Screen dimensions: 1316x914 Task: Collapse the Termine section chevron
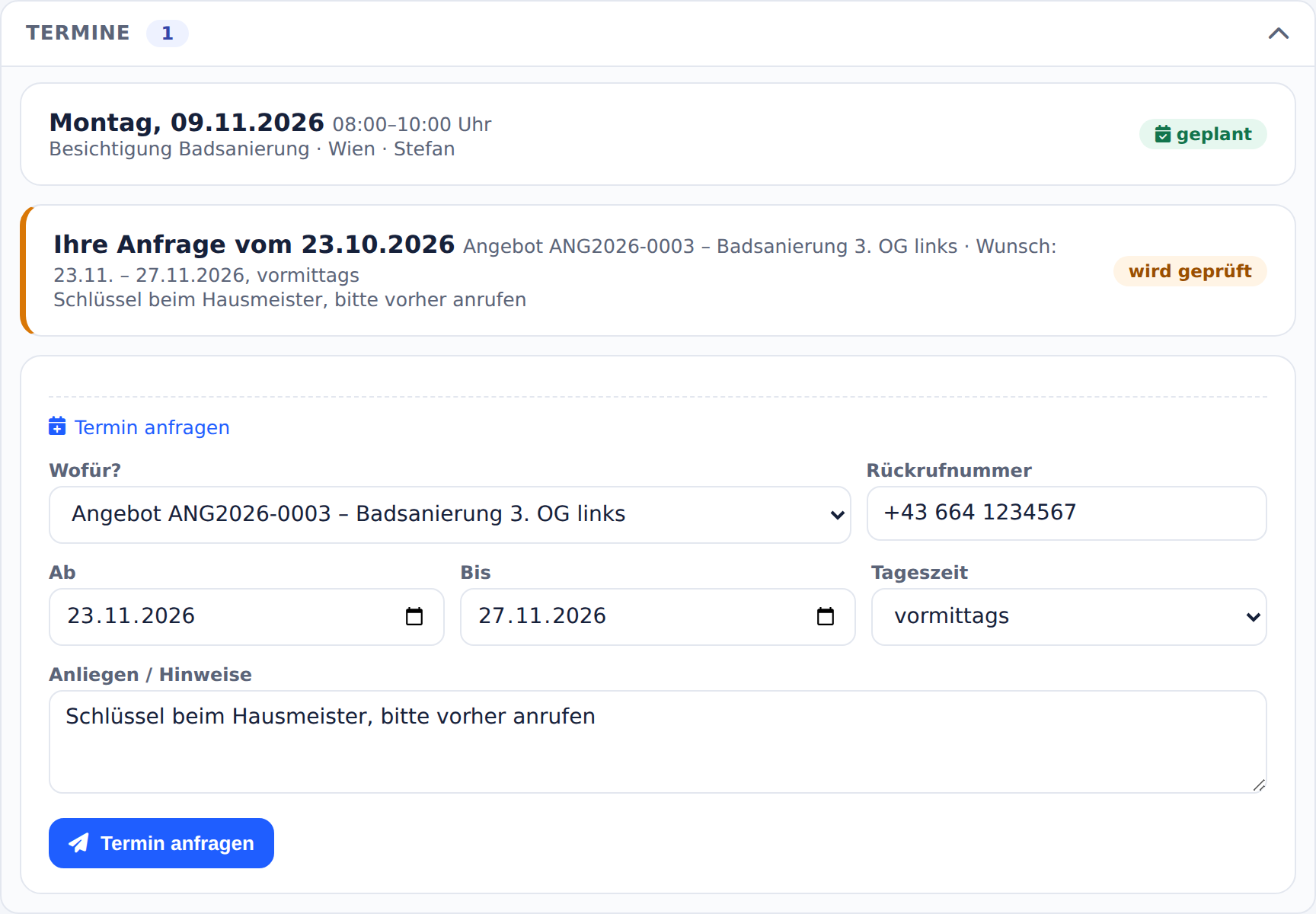[1278, 34]
